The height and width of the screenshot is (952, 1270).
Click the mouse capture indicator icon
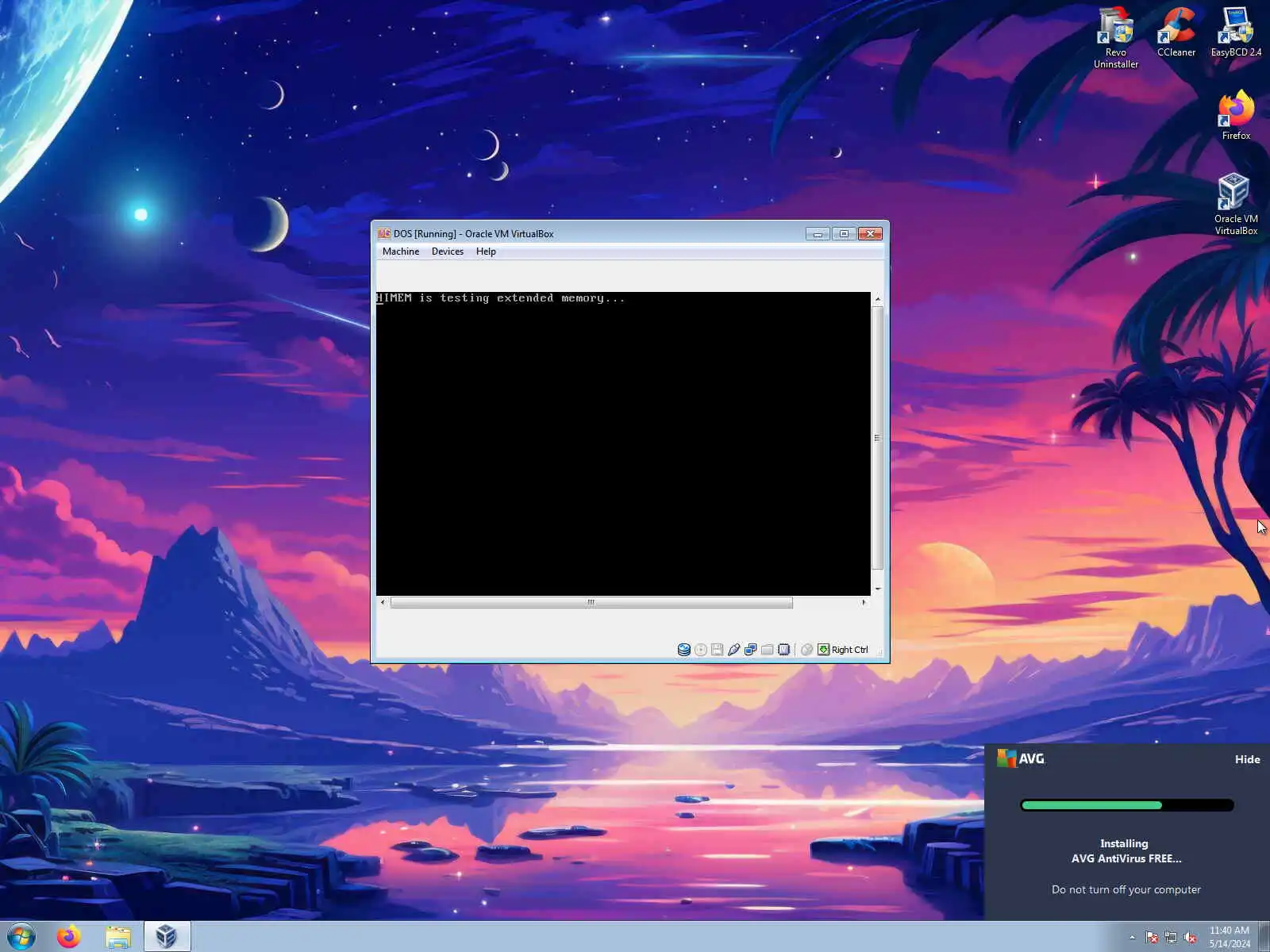click(x=807, y=650)
